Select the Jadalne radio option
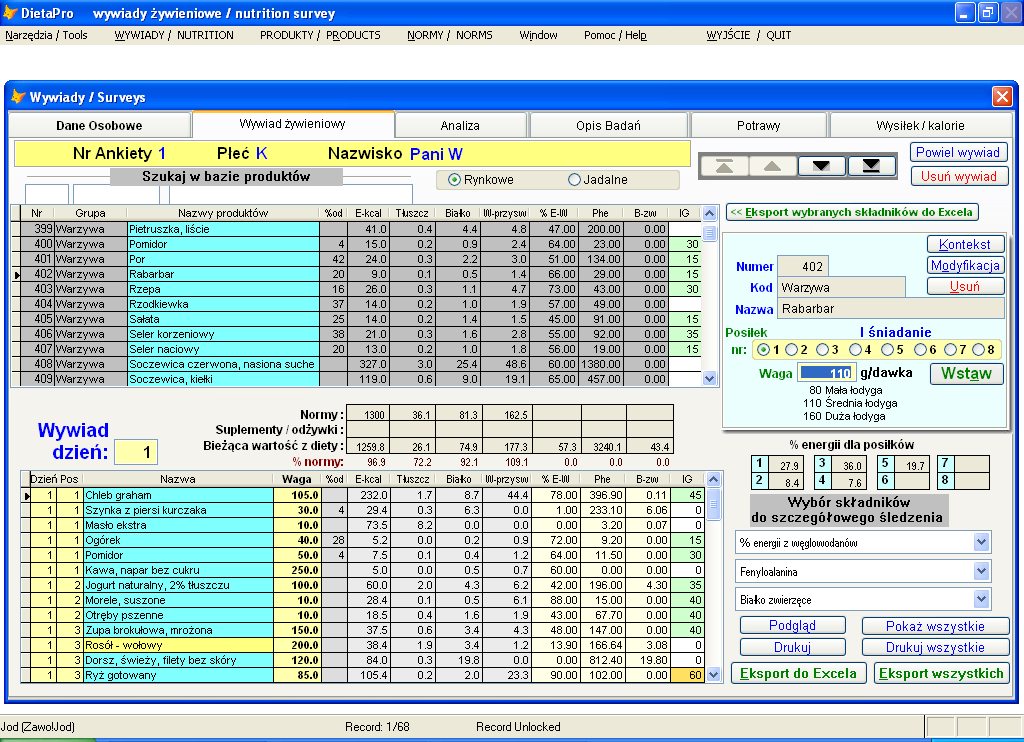Viewport: 1024px width, 742px height. click(574, 180)
